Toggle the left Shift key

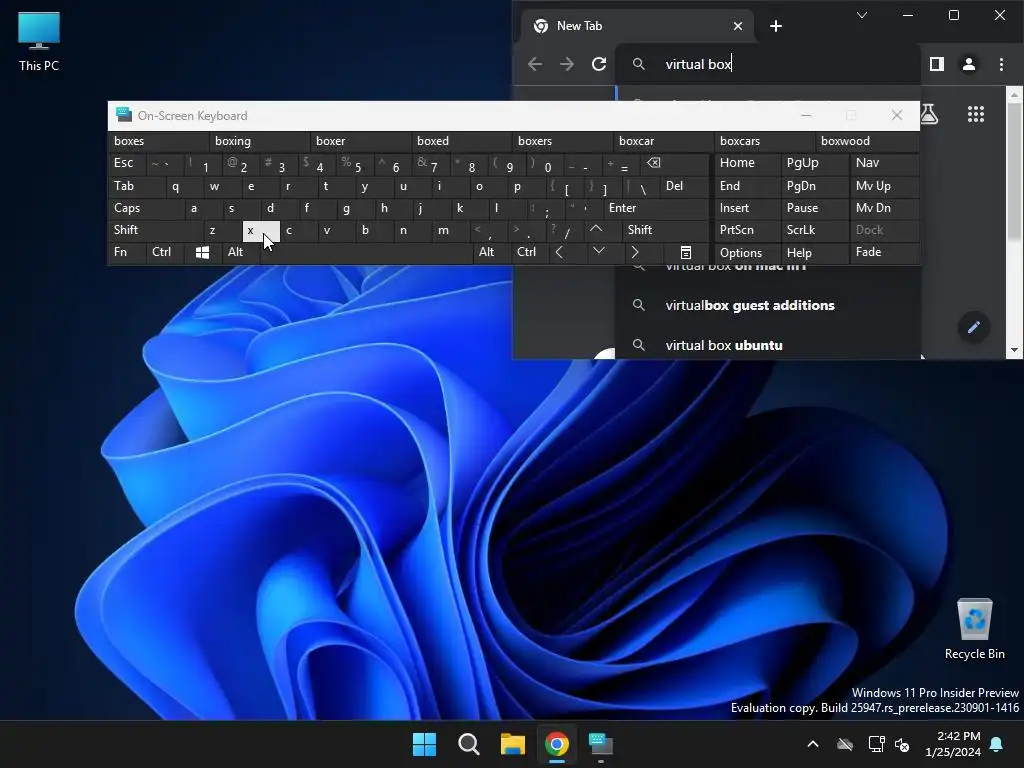pos(156,231)
